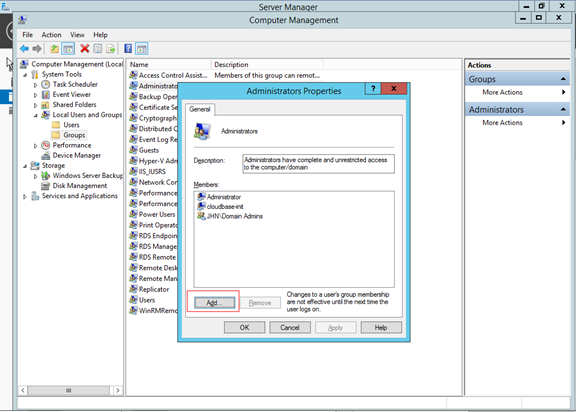Collapse the Administrators actions section

(563, 109)
